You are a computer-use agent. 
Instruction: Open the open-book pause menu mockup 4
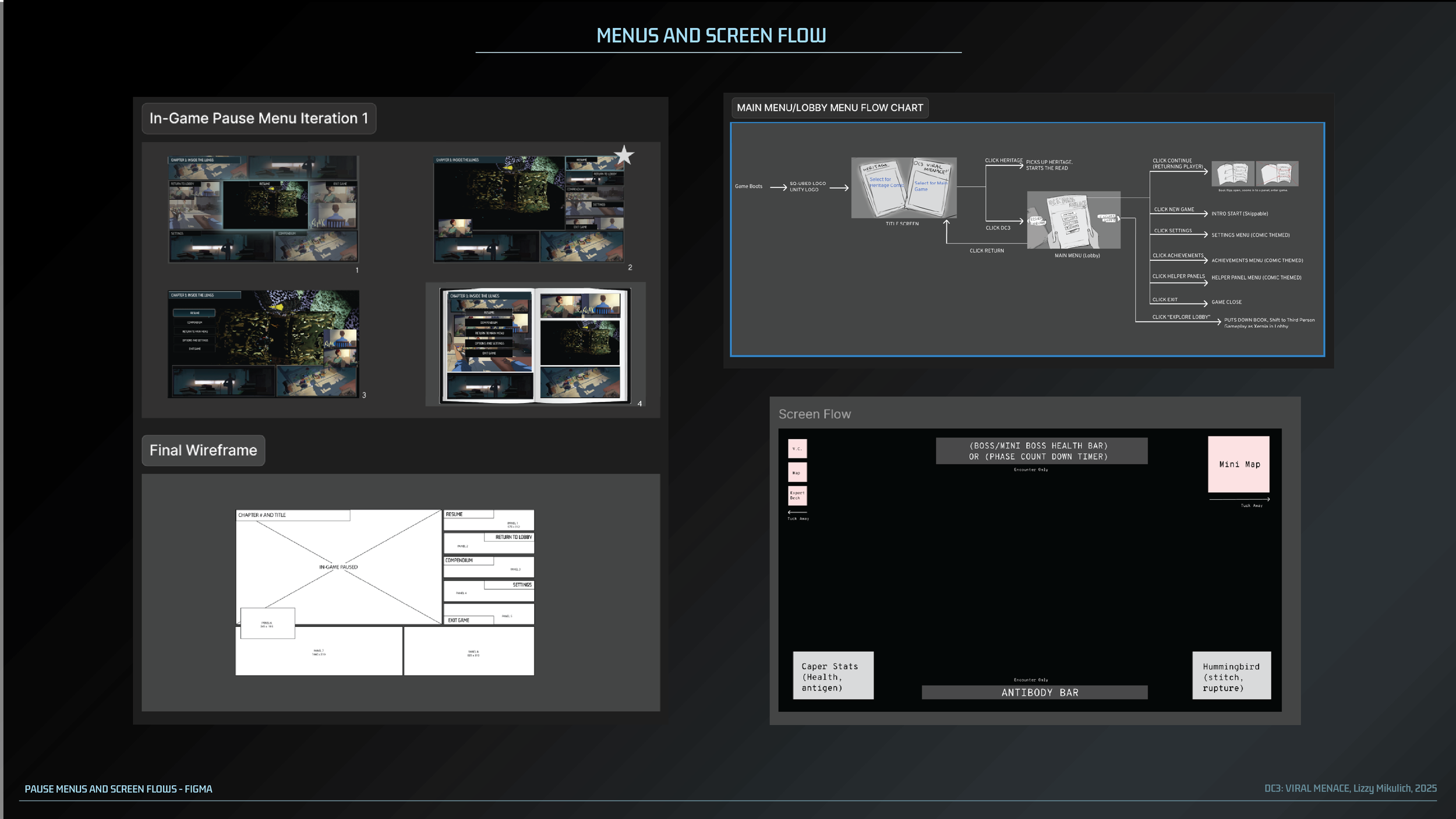point(535,345)
